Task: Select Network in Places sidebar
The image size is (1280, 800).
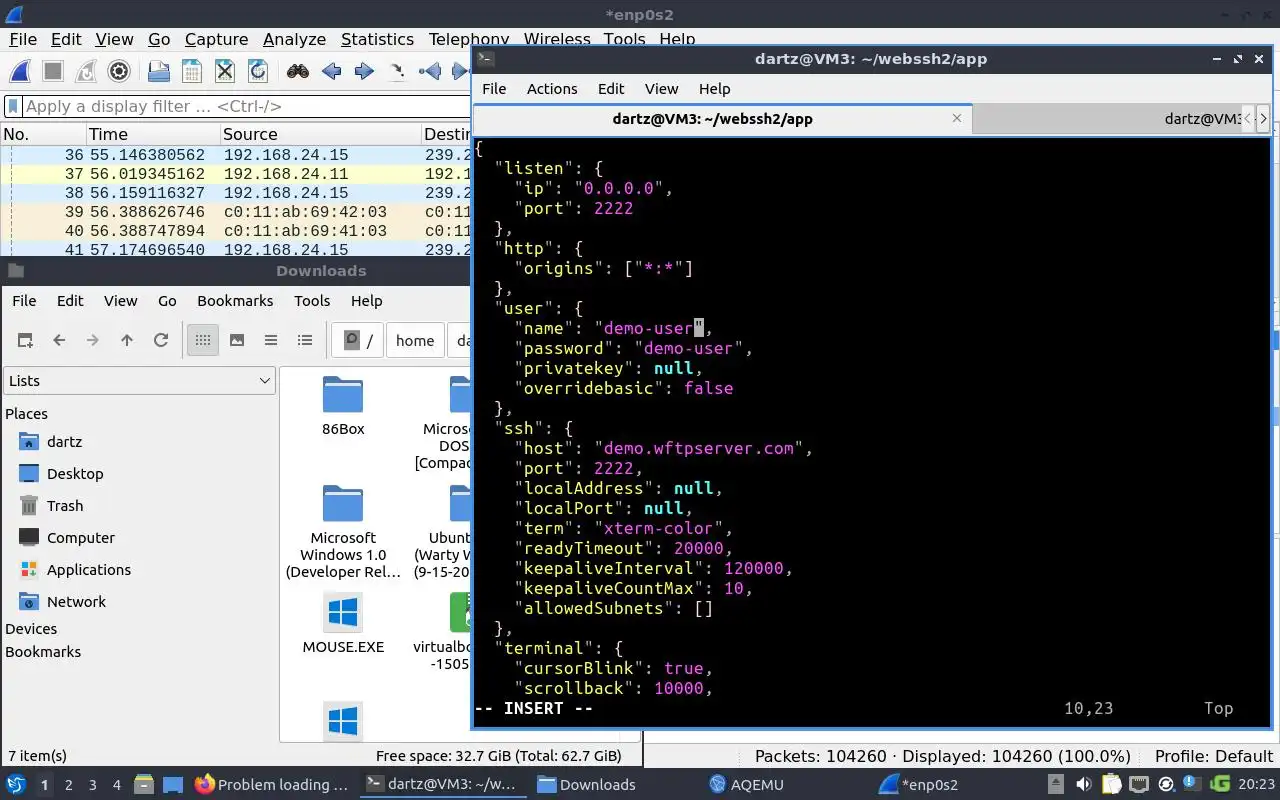Action: [x=76, y=602]
